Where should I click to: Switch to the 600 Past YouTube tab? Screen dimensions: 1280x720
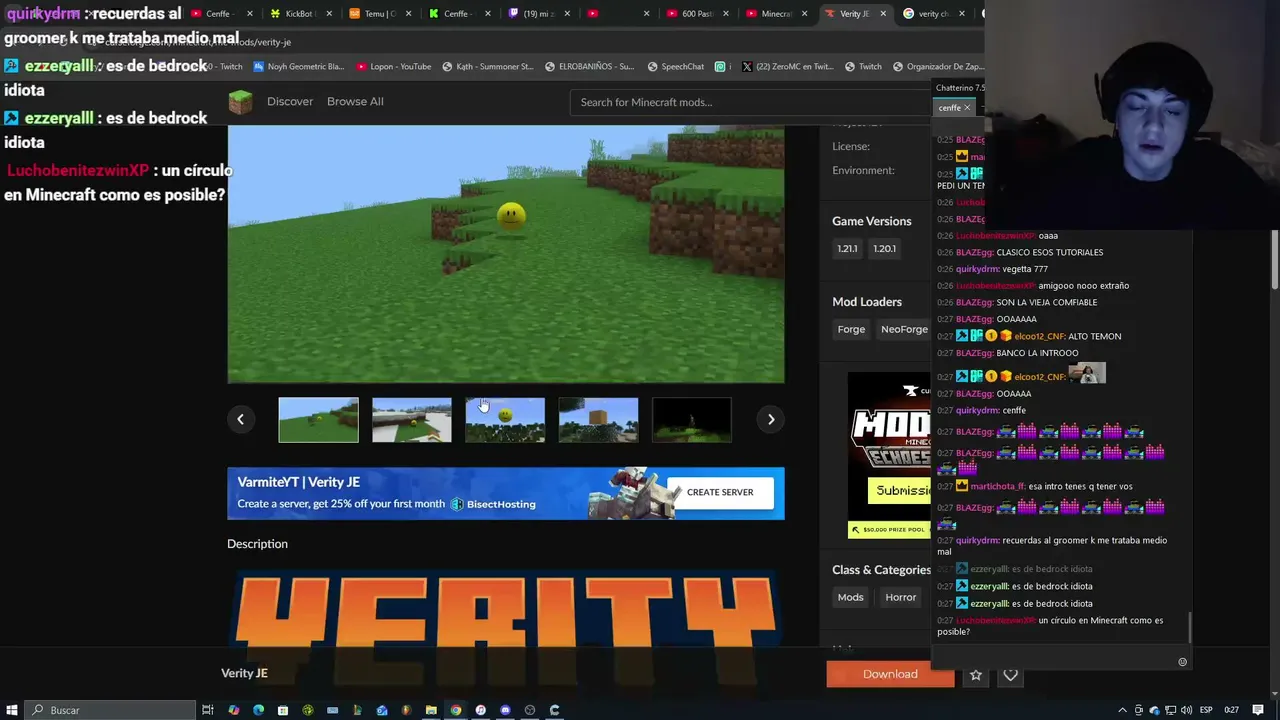tap(697, 14)
